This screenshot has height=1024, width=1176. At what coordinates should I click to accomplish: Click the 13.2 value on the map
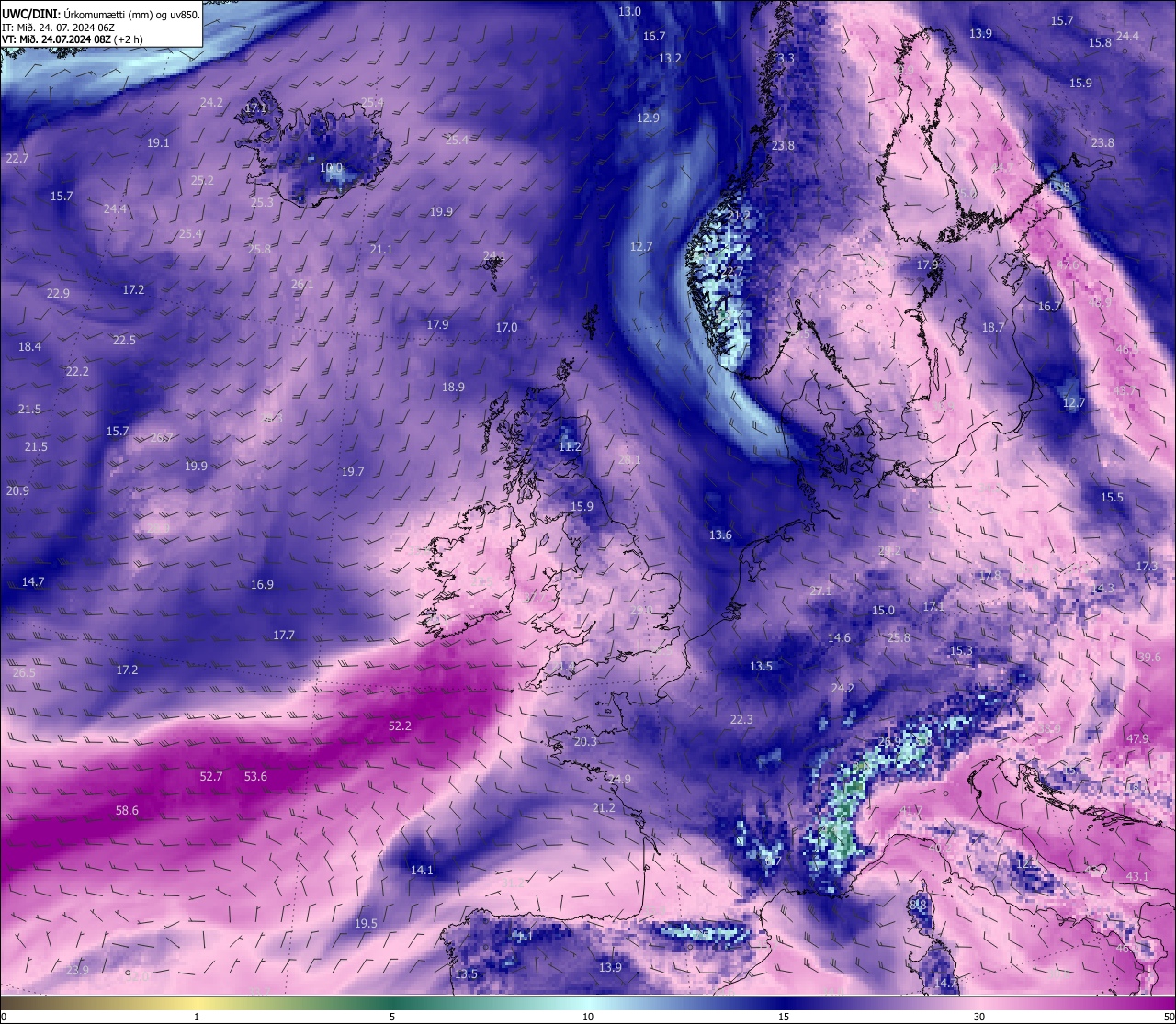tap(670, 58)
